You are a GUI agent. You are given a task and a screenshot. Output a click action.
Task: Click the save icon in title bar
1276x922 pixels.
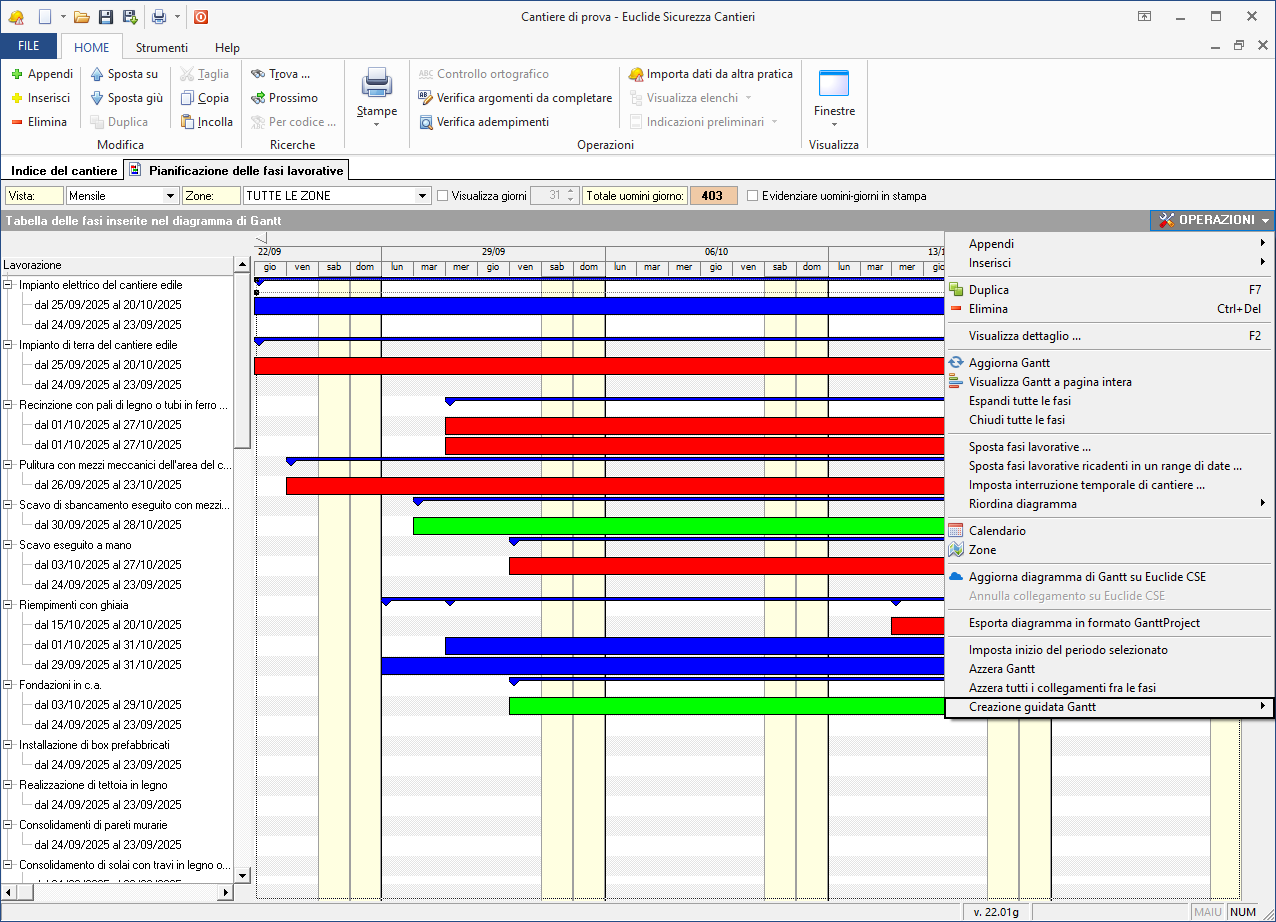click(105, 17)
